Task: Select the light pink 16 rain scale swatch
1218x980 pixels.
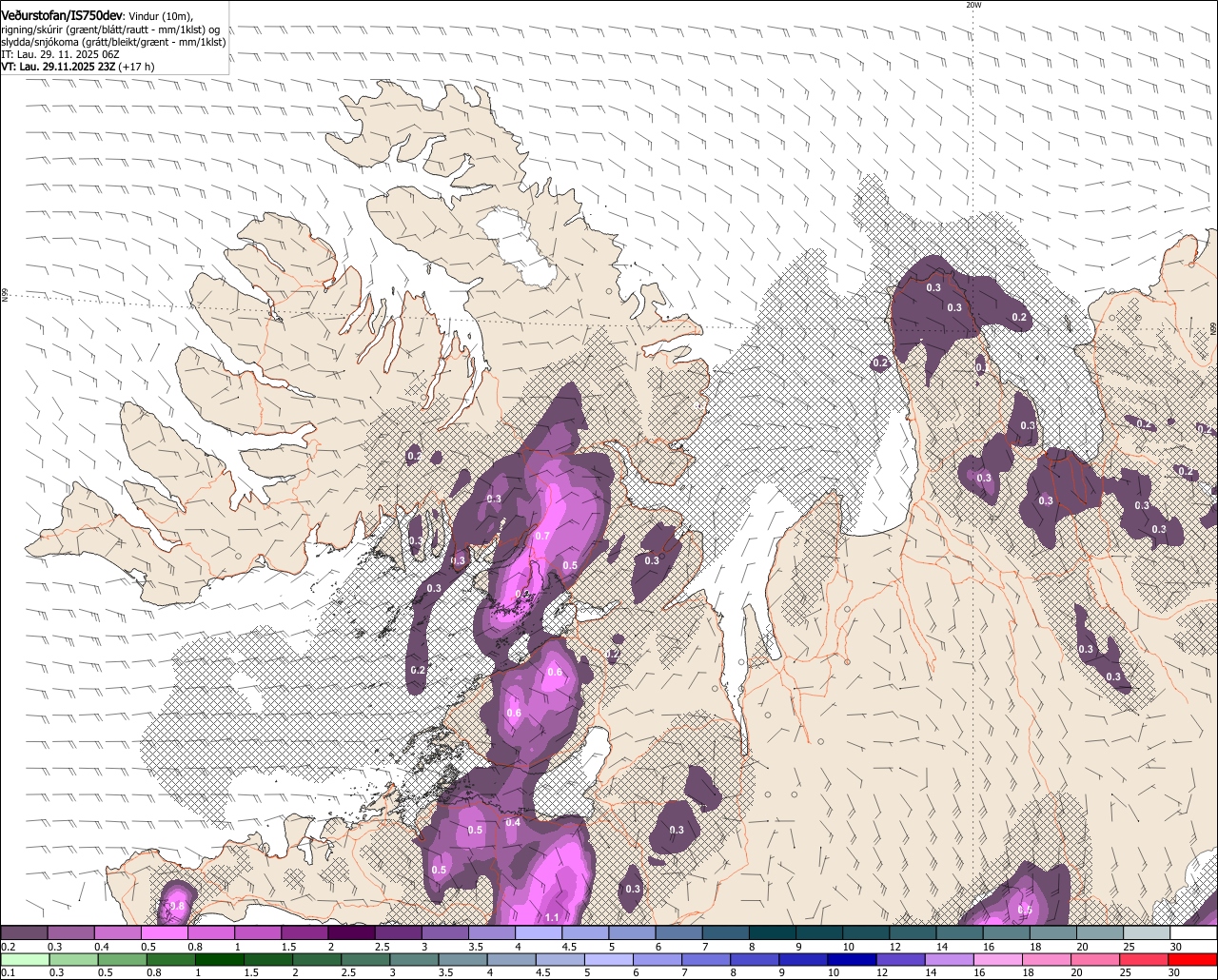Action: [x=999, y=959]
